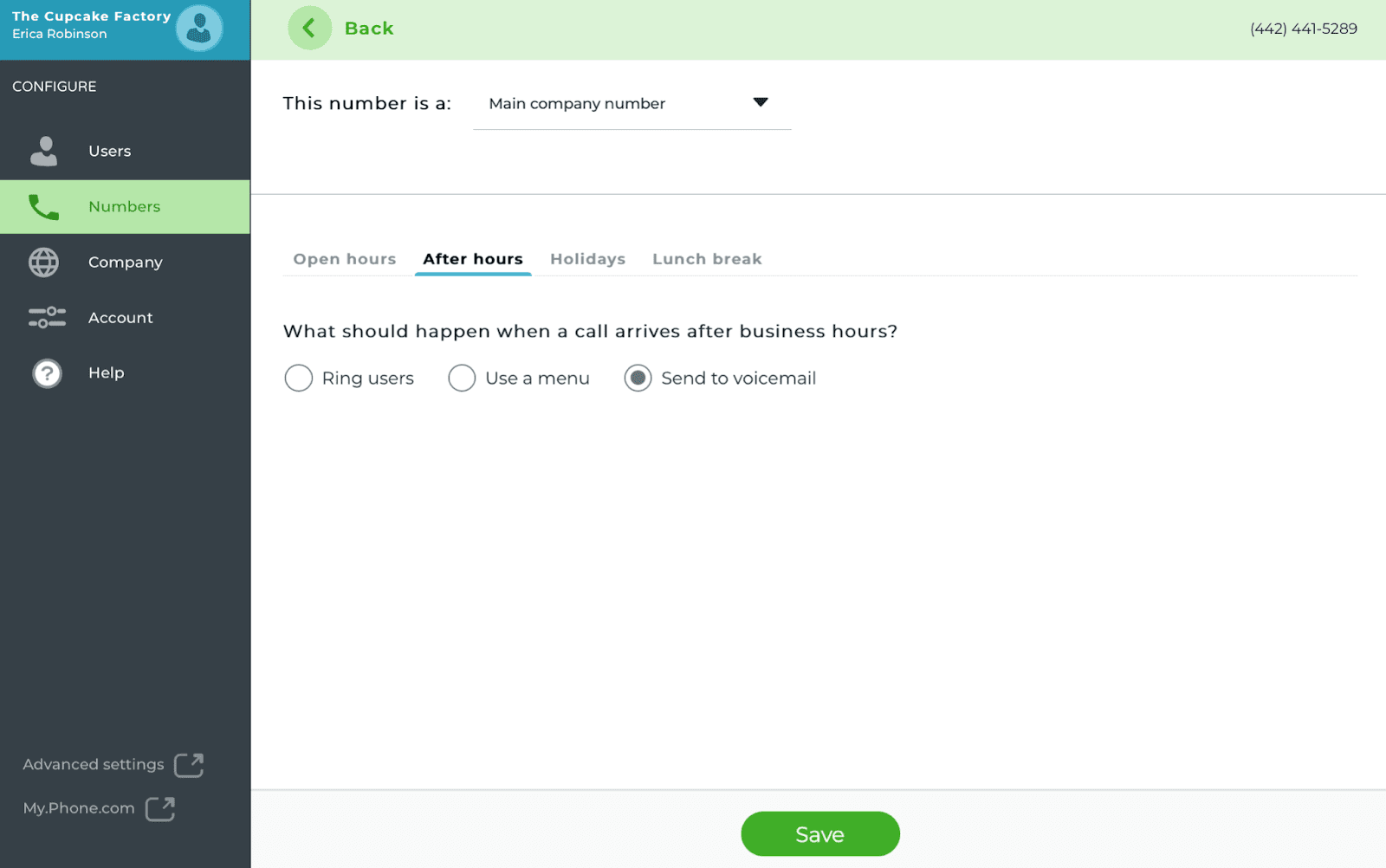This screenshot has height=868, width=1386.
Task: Open the user avatar profile icon
Action: [199, 29]
